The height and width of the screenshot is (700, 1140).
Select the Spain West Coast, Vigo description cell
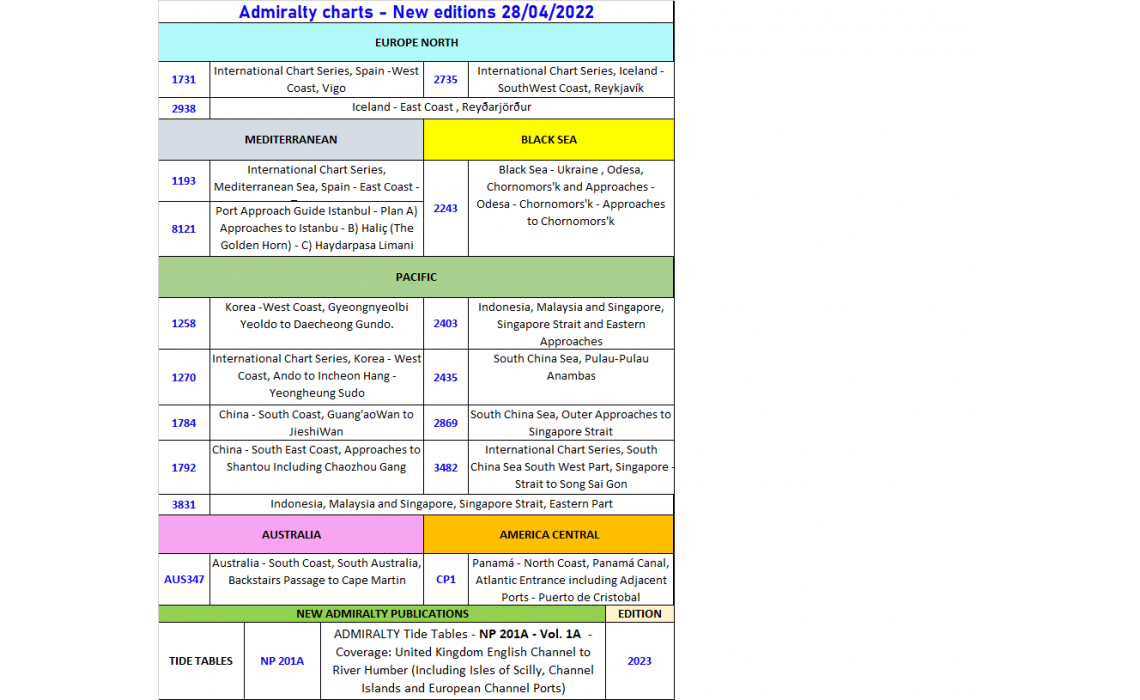[x=316, y=79]
